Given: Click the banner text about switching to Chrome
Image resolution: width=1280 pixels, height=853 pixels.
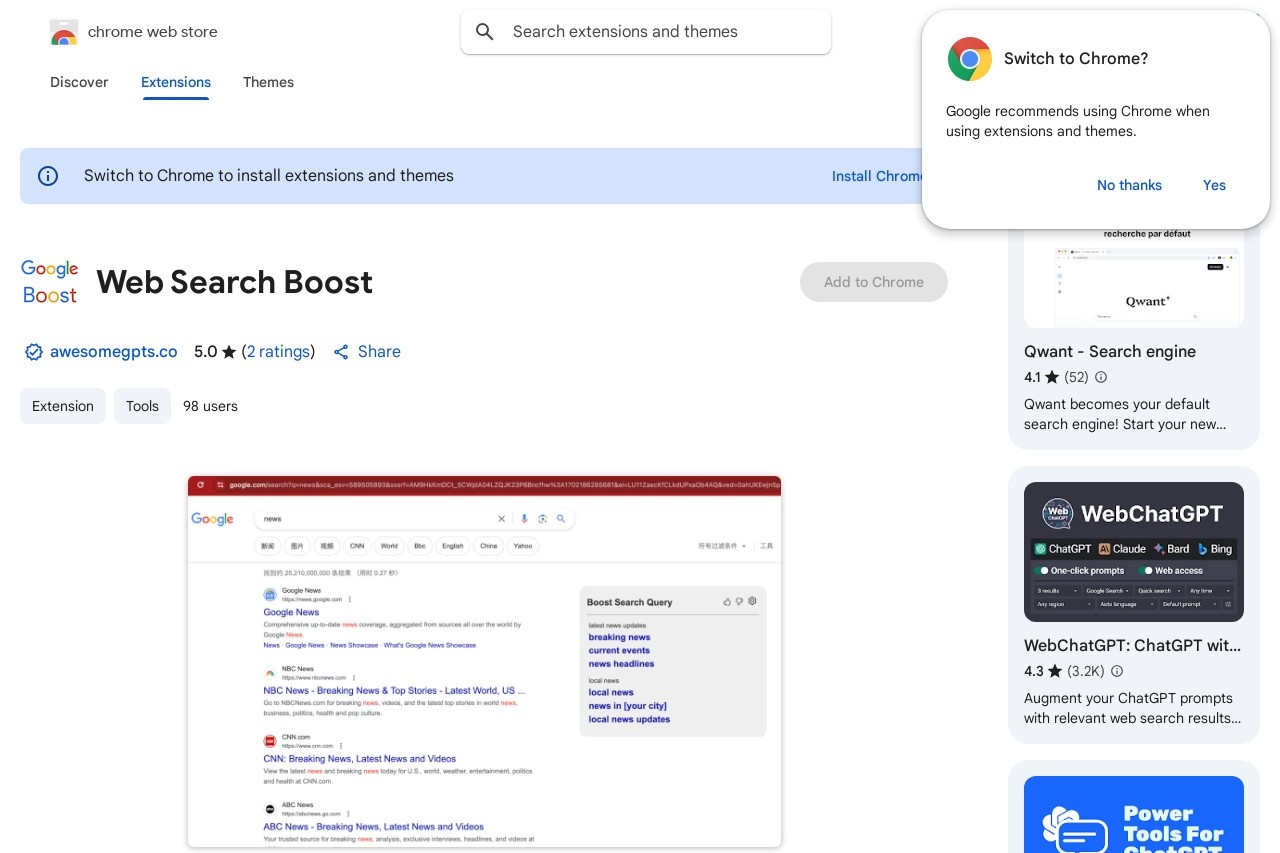Looking at the screenshot, I should point(269,176).
